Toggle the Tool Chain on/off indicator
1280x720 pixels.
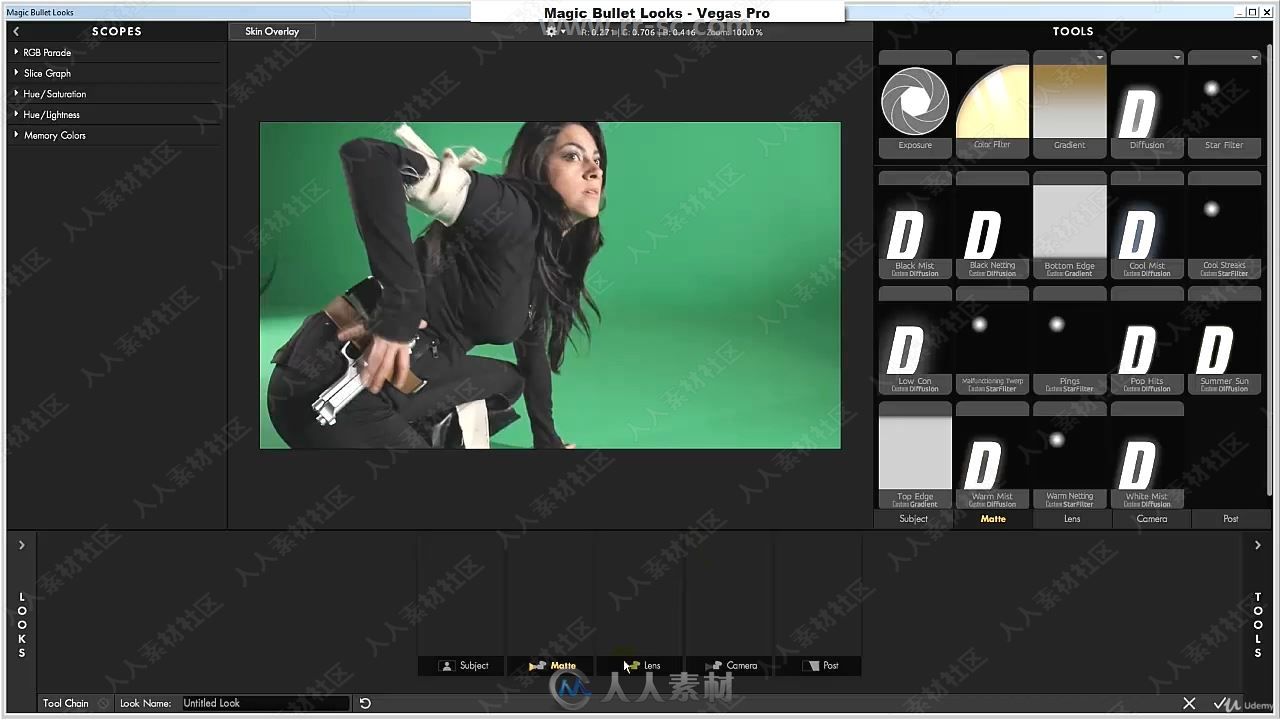pos(103,704)
